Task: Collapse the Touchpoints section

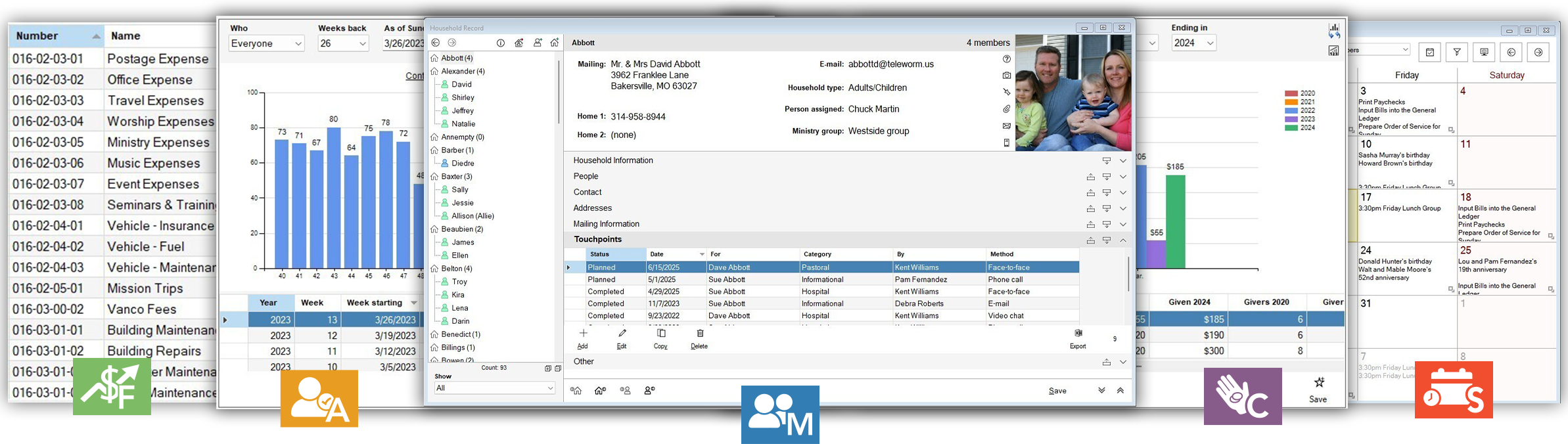Action: tap(1123, 240)
